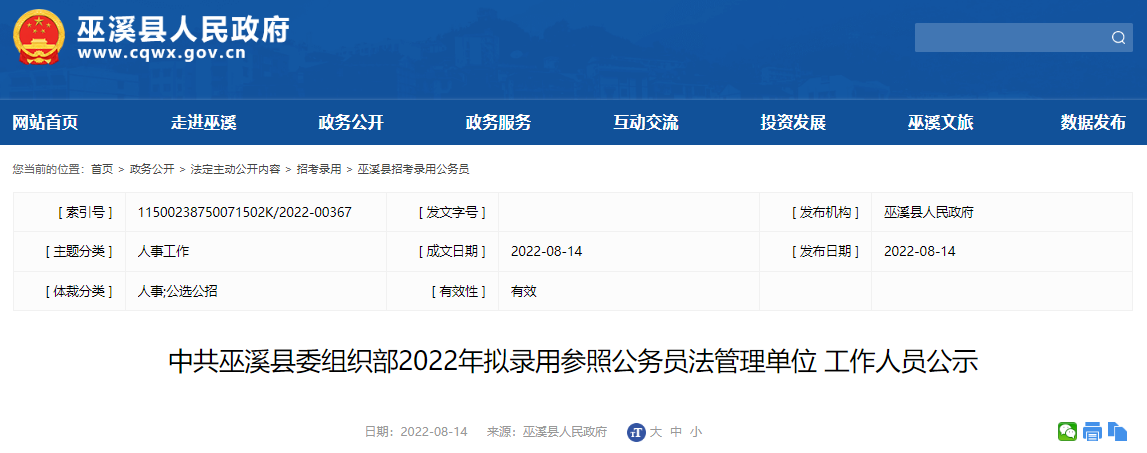Open the 互动交流 navigation item

tap(646, 123)
